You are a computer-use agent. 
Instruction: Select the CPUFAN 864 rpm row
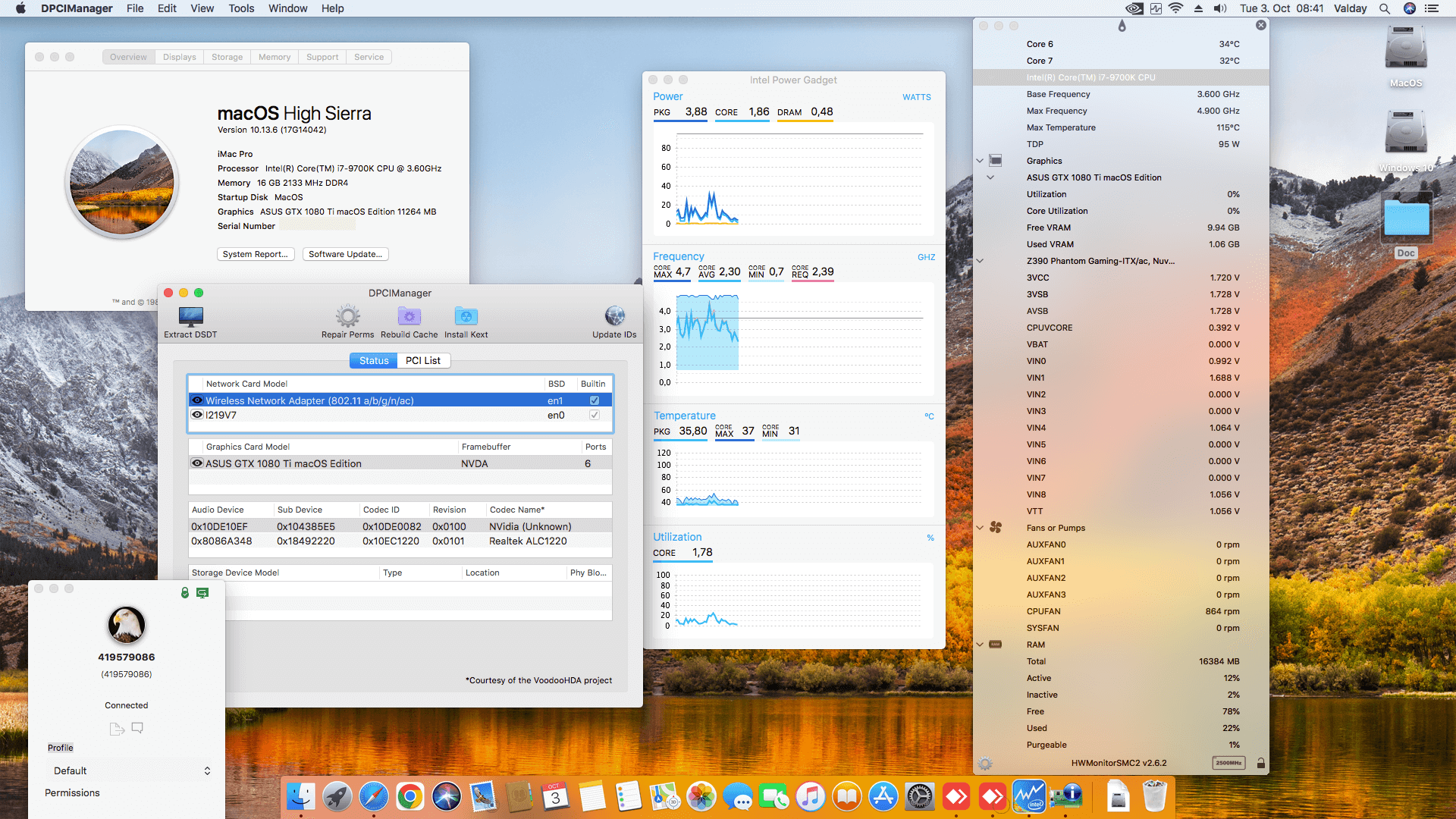click(x=1121, y=611)
